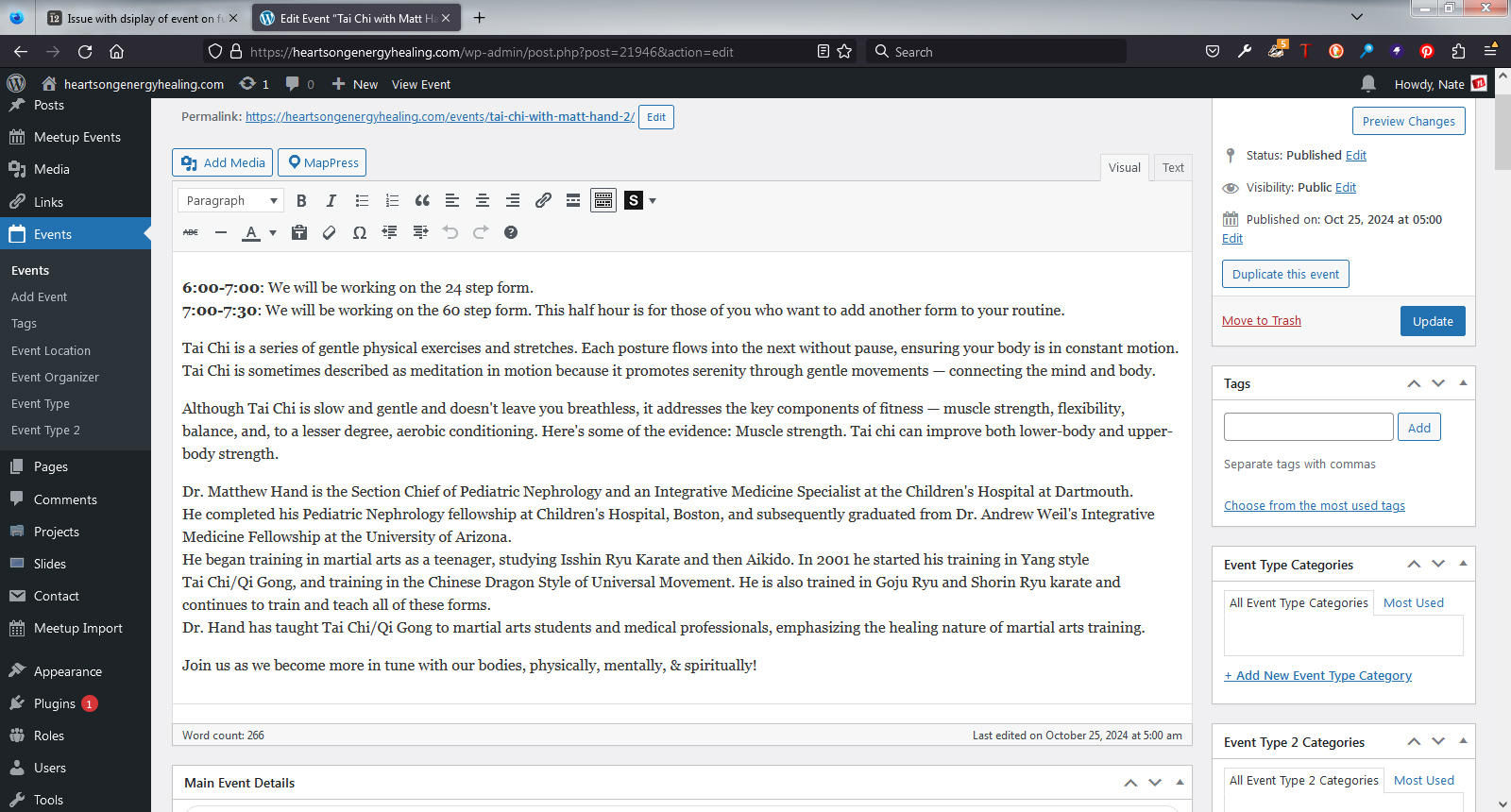Insert Read More tag

(x=573, y=200)
